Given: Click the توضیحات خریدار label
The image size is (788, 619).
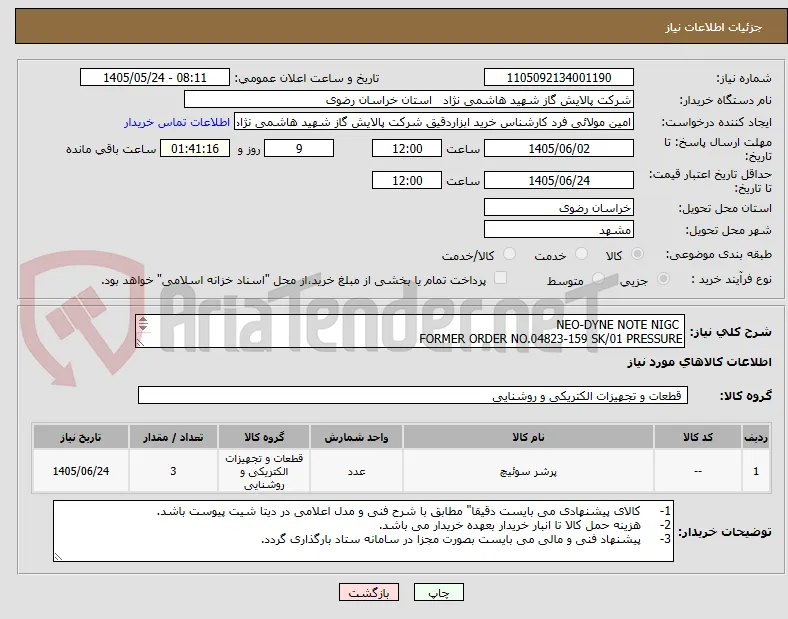Looking at the screenshot, I should point(725,532).
